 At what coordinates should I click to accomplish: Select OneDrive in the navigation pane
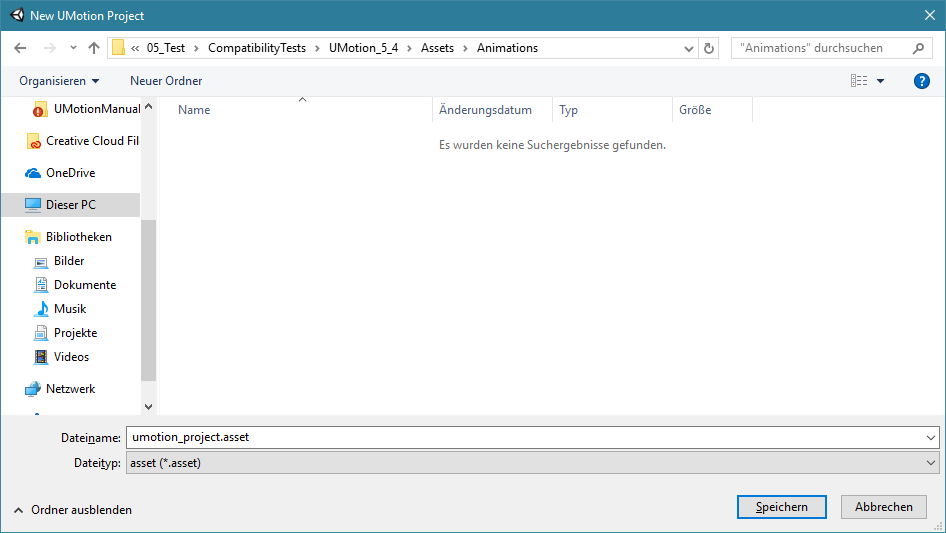tap(70, 173)
